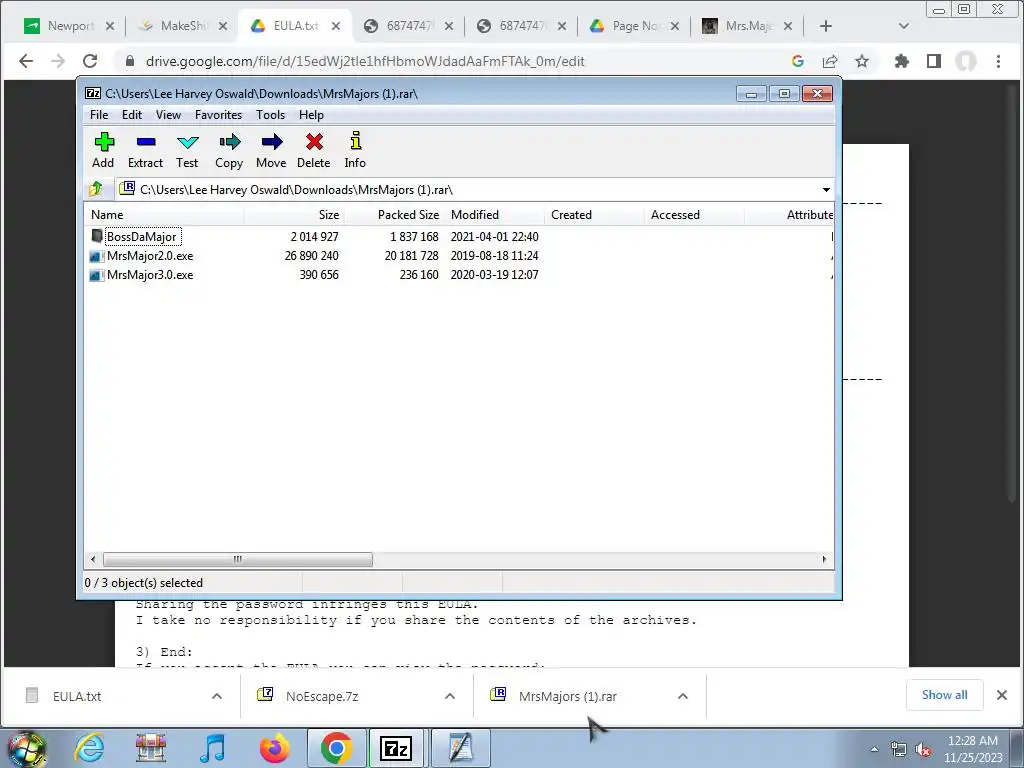Sort by the Size column header
Viewport: 1024px width, 768px height.
pos(294,215)
